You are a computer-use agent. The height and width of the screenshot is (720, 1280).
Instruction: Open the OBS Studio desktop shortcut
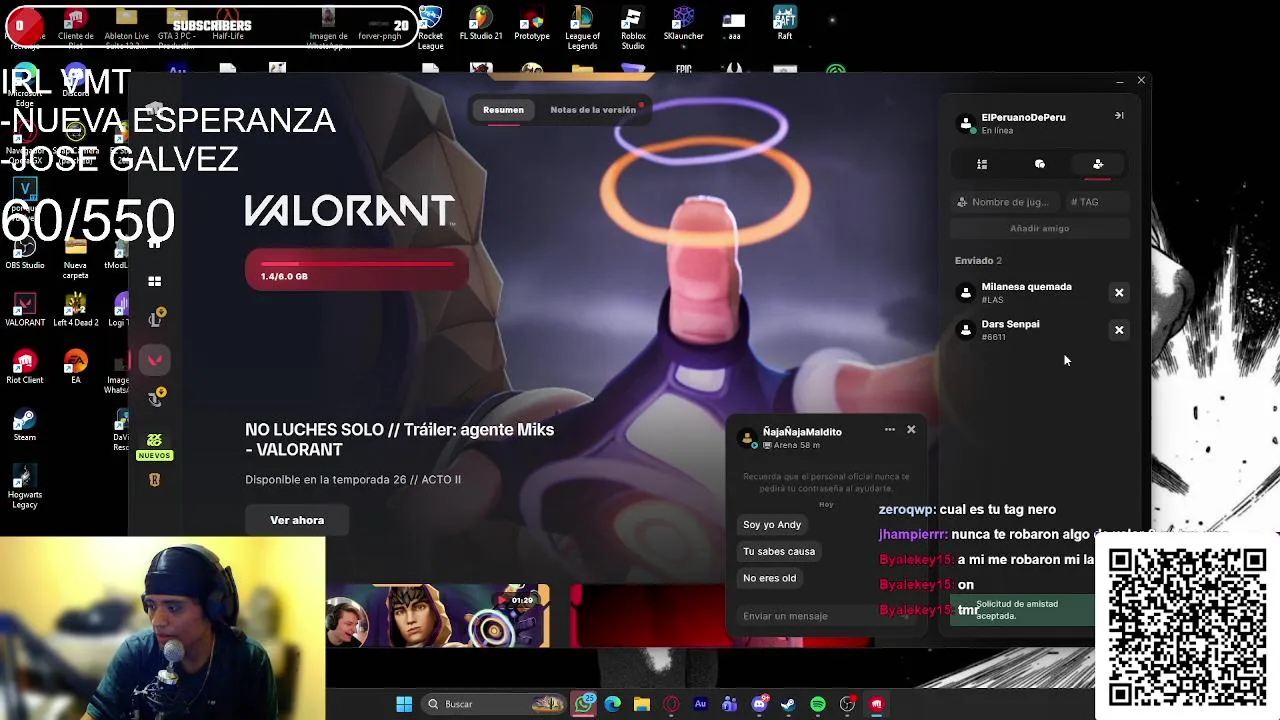[25, 252]
